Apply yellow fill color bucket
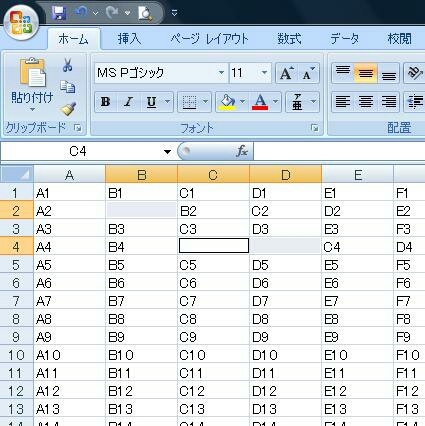Image resolution: width=425 pixels, height=426 pixels. (227, 102)
